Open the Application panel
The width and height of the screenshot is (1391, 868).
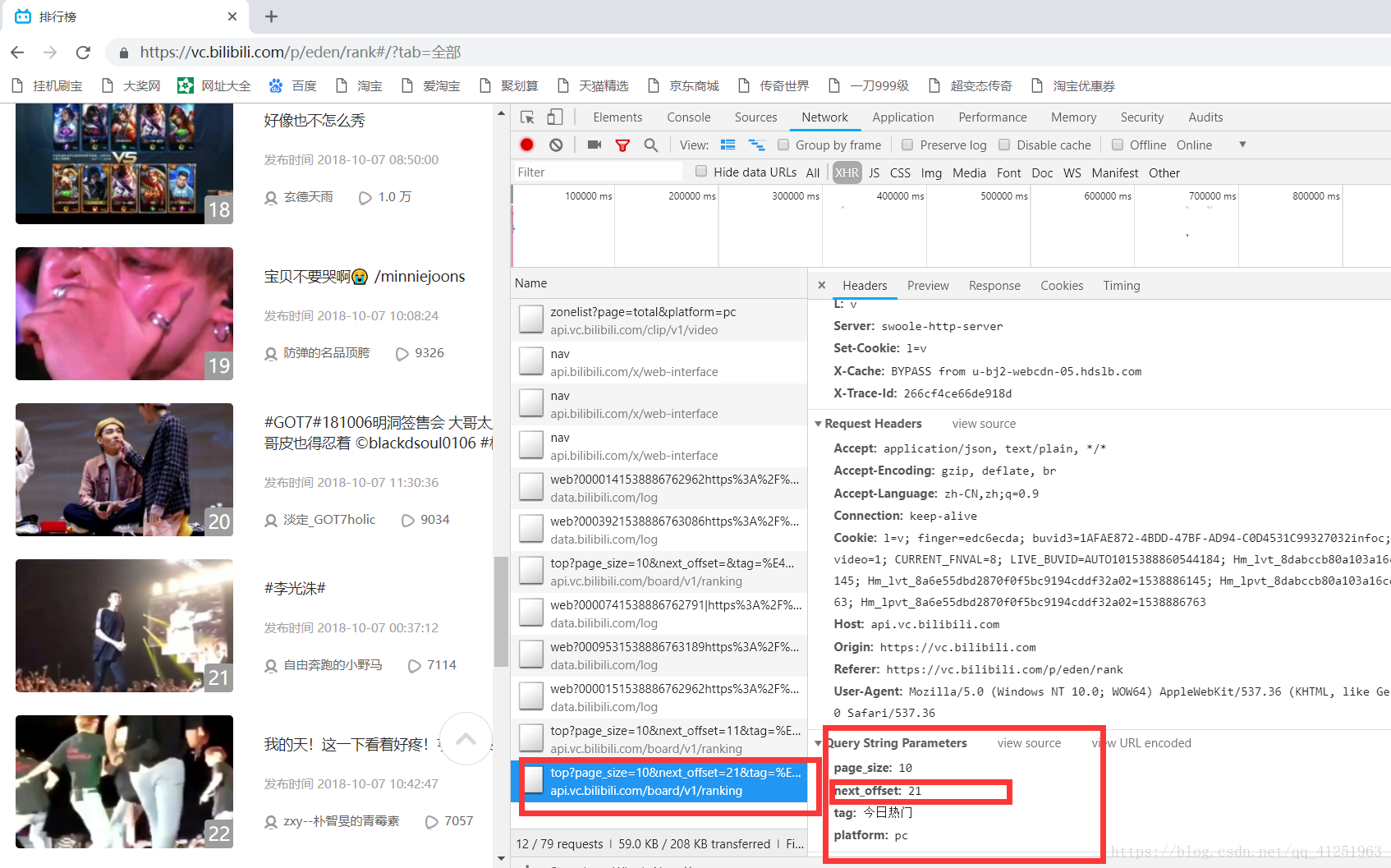(x=903, y=117)
